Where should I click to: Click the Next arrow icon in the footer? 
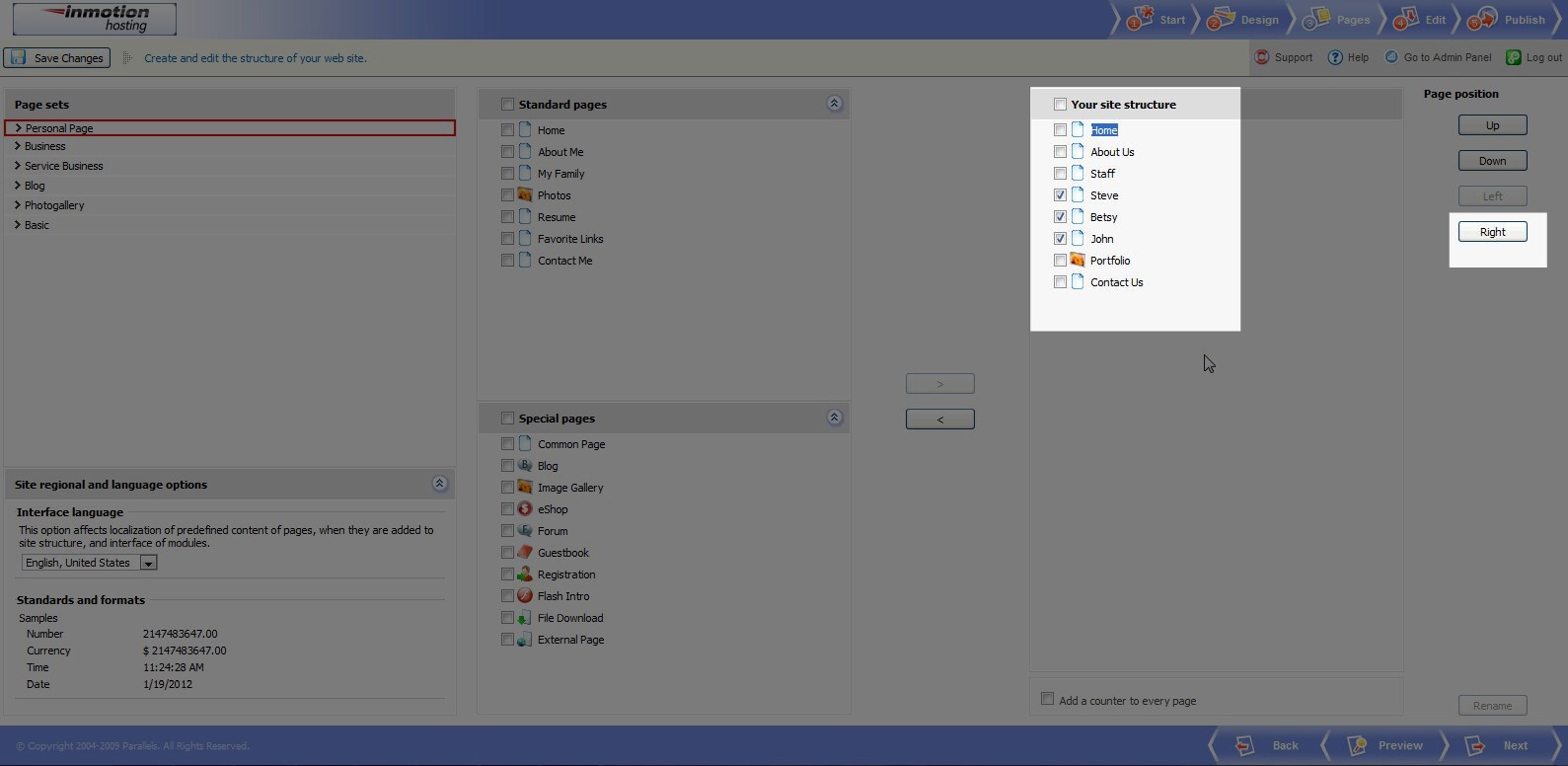click(x=1475, y=745)
